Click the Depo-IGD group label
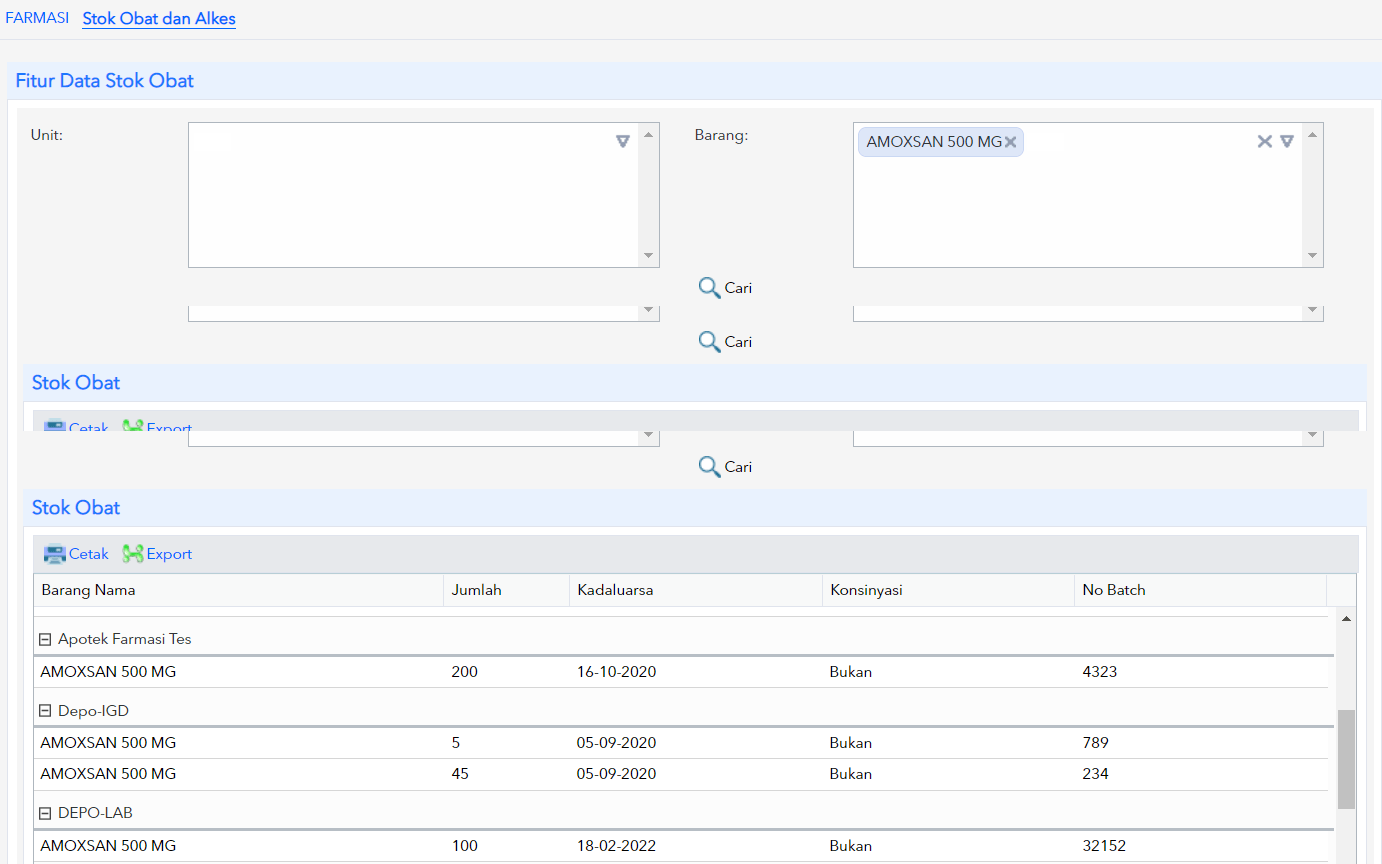The image size is (1382, 864). 94,711
